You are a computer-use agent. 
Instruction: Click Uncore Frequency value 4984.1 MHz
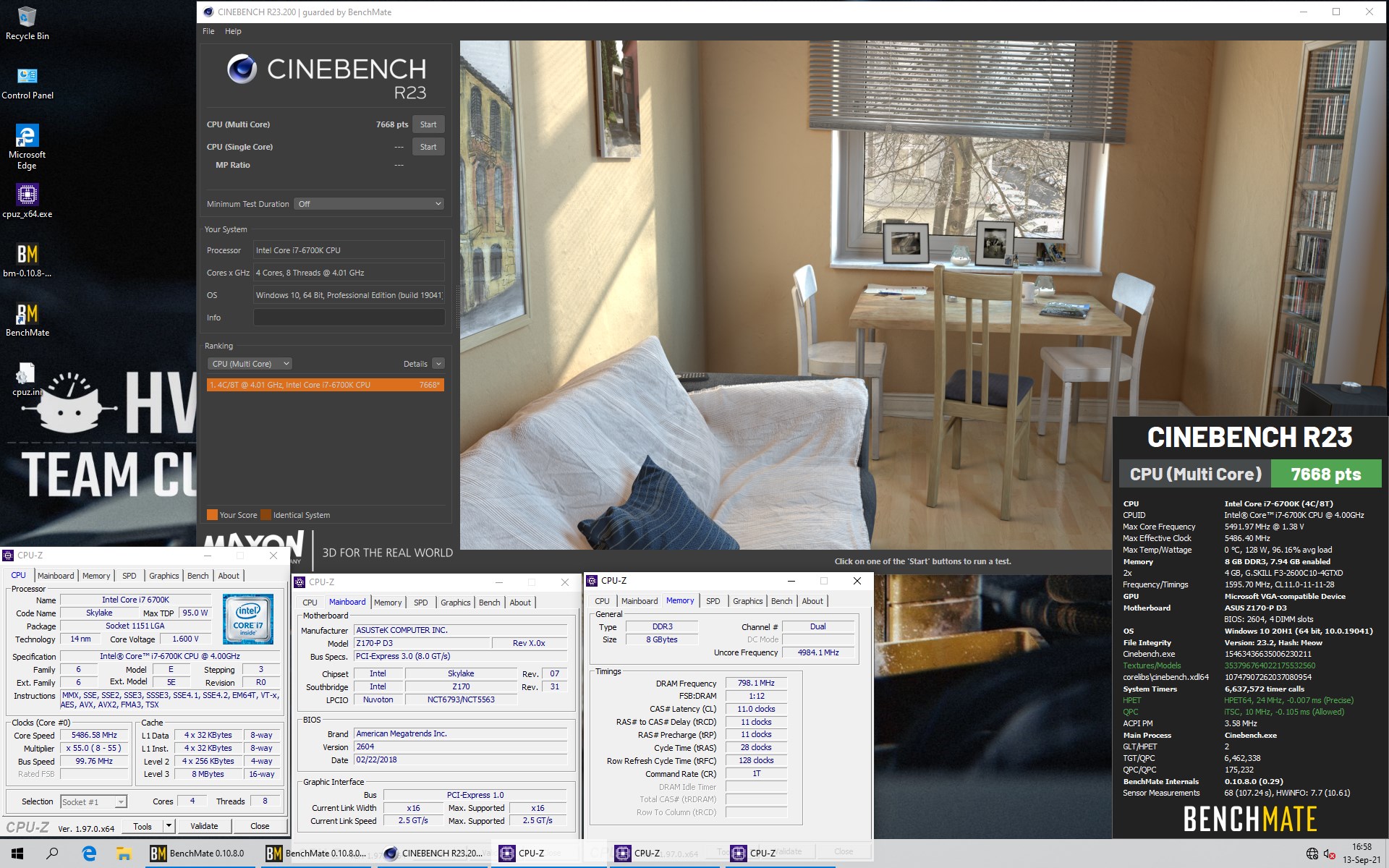[818, 652]
